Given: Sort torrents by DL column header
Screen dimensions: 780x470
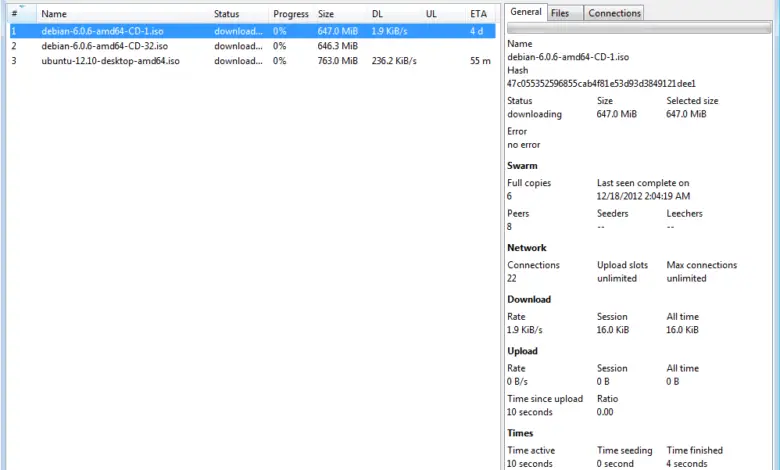Looking at the screenshot, I should pyautogui.click(x=394, y=14).
